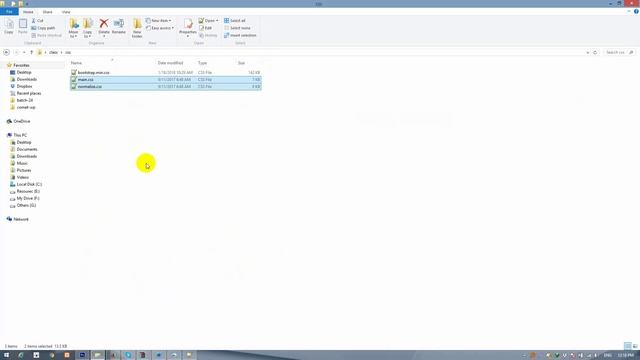The image size is (640, 360).
Task: Select the main.css file
Action: pos(165,79)
